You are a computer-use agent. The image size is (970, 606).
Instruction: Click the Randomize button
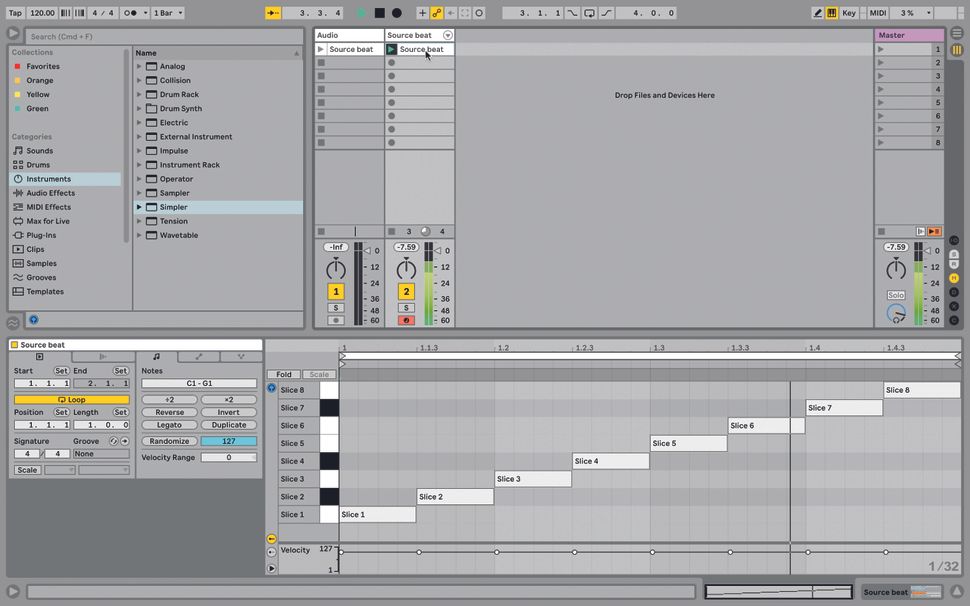170,441
